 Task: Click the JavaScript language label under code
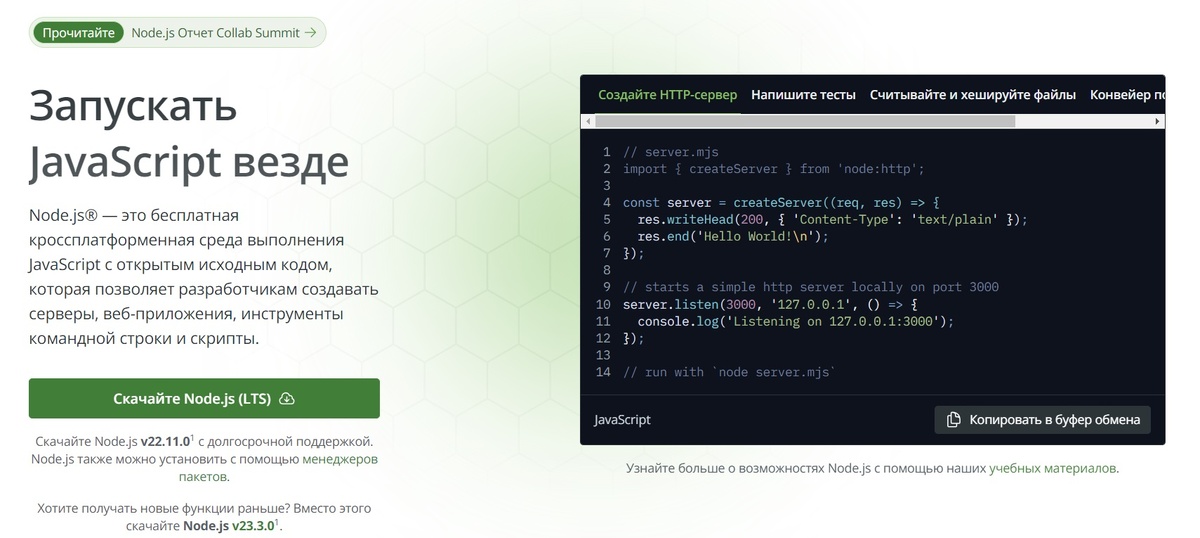622,420
